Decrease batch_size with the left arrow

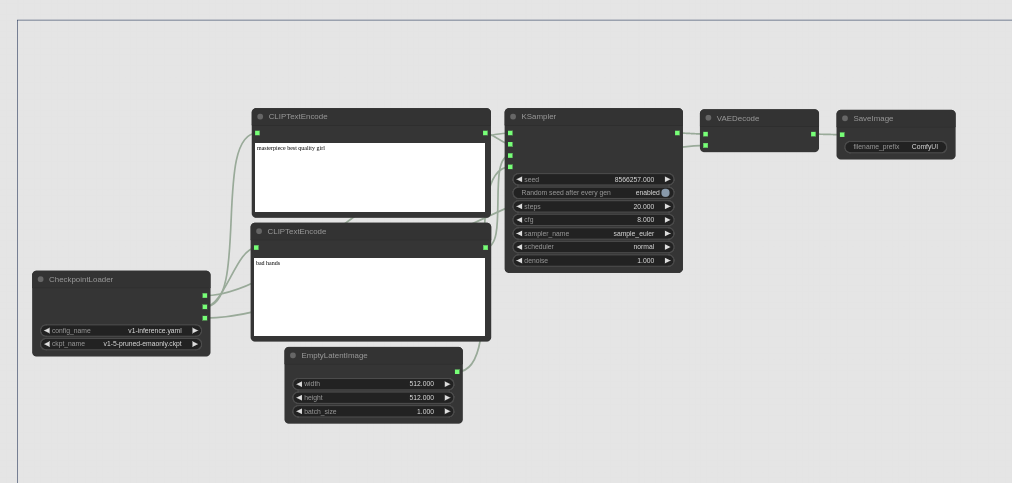(299, 411)
